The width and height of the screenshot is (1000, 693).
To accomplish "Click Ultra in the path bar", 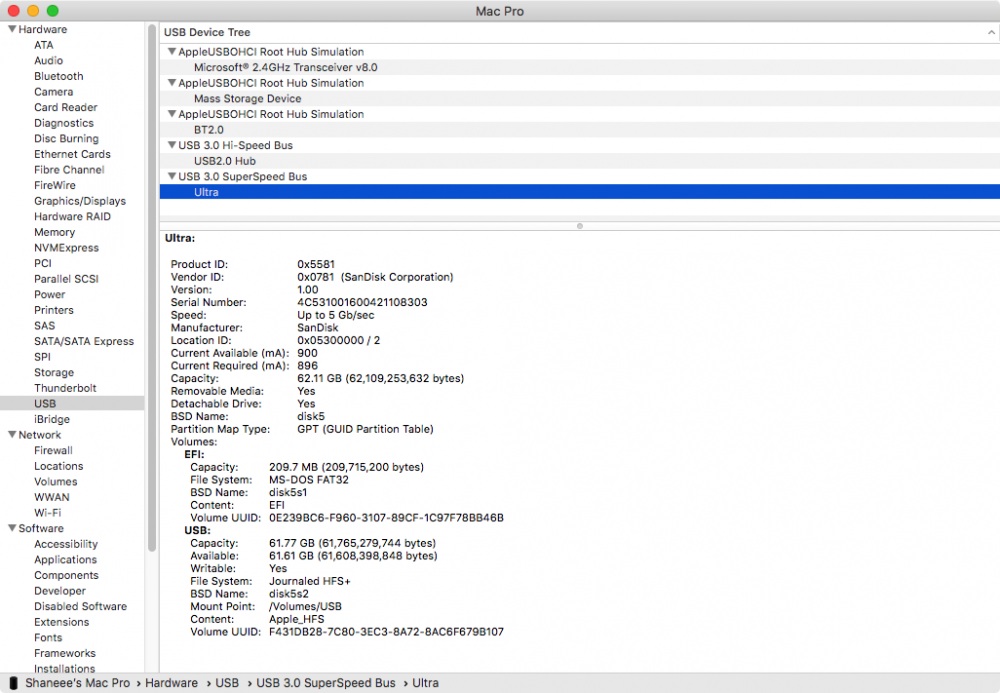I will [425, 683].
